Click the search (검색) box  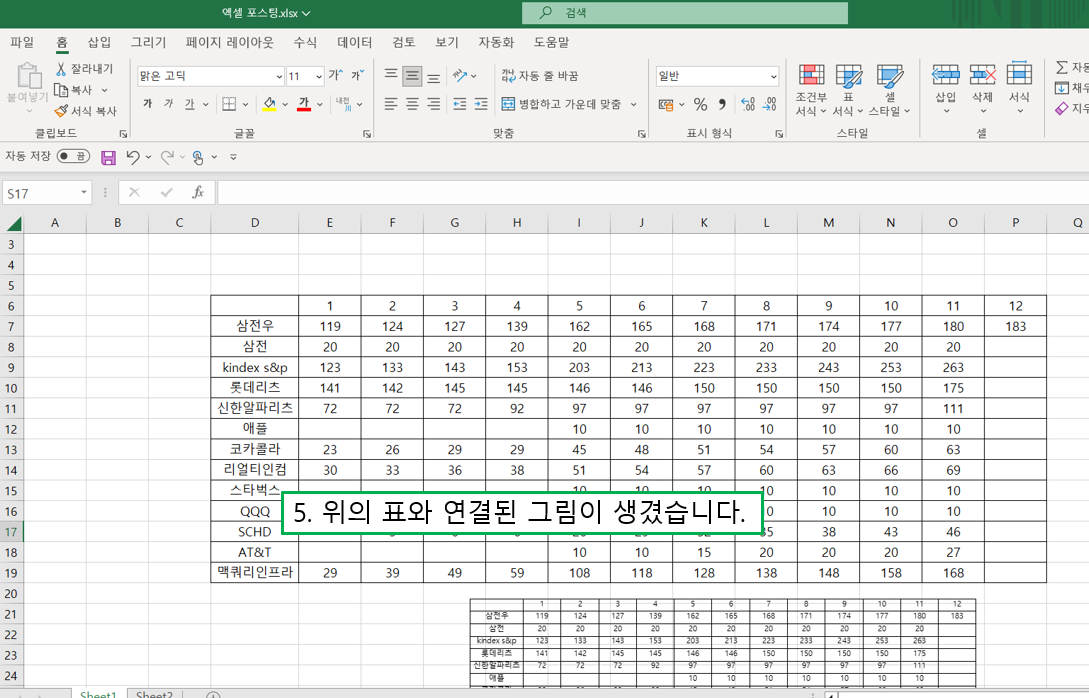(685, 13)
